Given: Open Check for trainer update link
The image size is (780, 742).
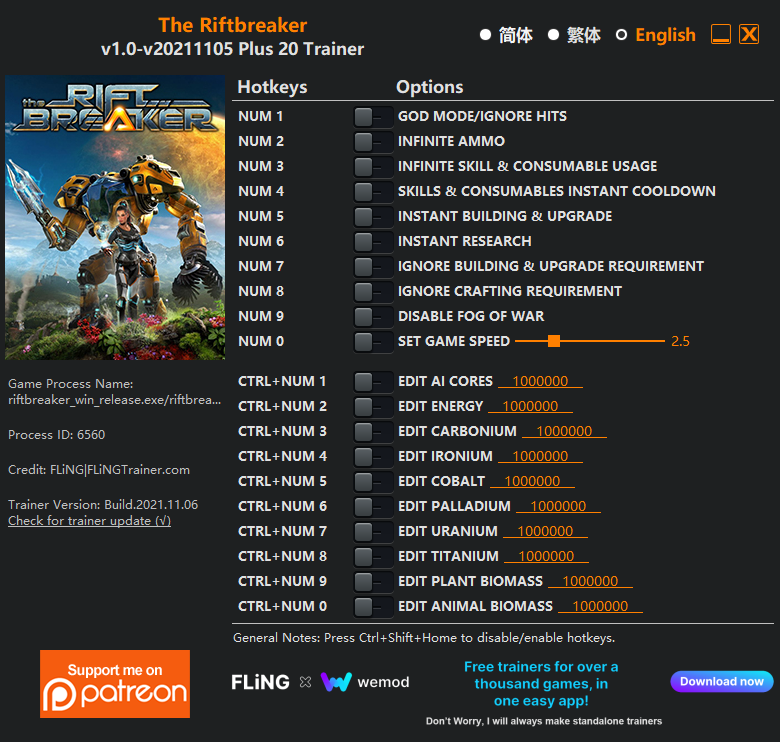Looking at the screenshot, I should point(90,521).
